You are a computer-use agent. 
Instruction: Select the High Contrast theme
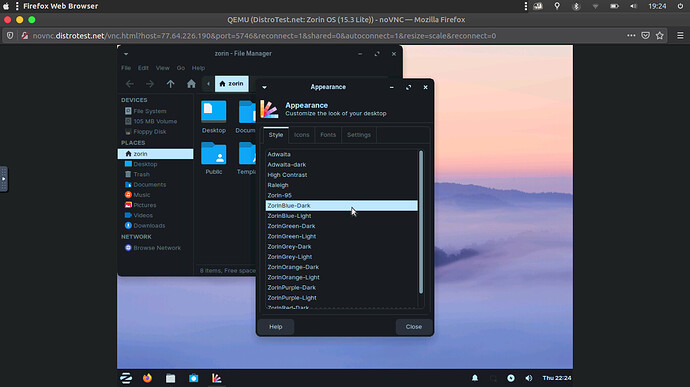341,175
